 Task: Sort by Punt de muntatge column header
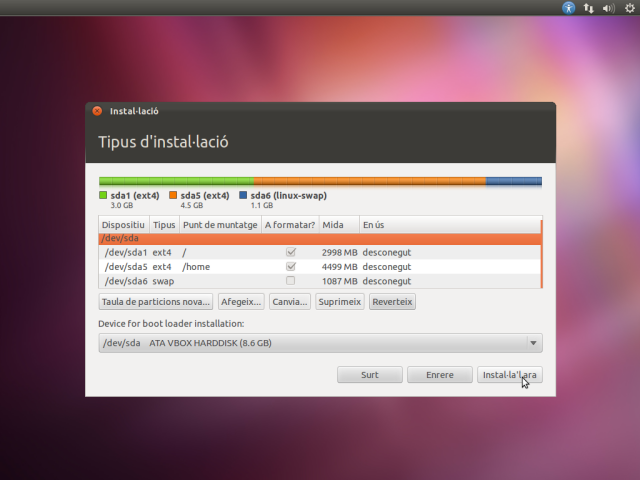point(220,225)
